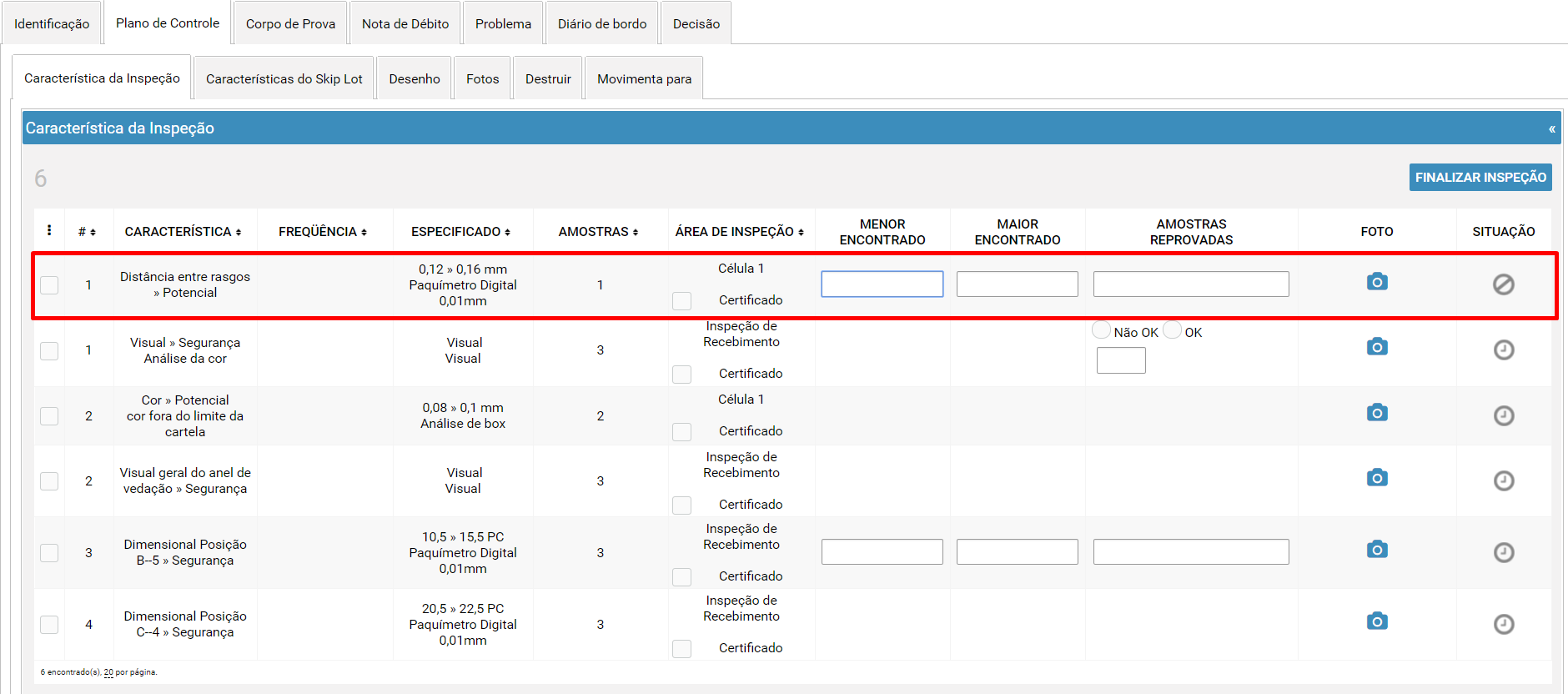
Task: Sort table by # column
Action: pyautogui.click(x=87, y=232)
